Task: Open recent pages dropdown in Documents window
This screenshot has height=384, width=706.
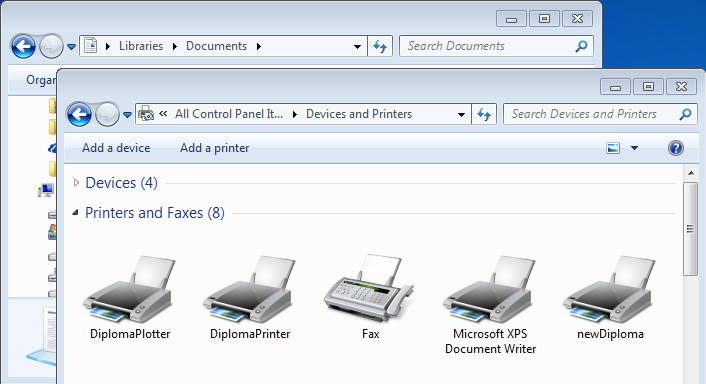Action: (x=71, y=46)
